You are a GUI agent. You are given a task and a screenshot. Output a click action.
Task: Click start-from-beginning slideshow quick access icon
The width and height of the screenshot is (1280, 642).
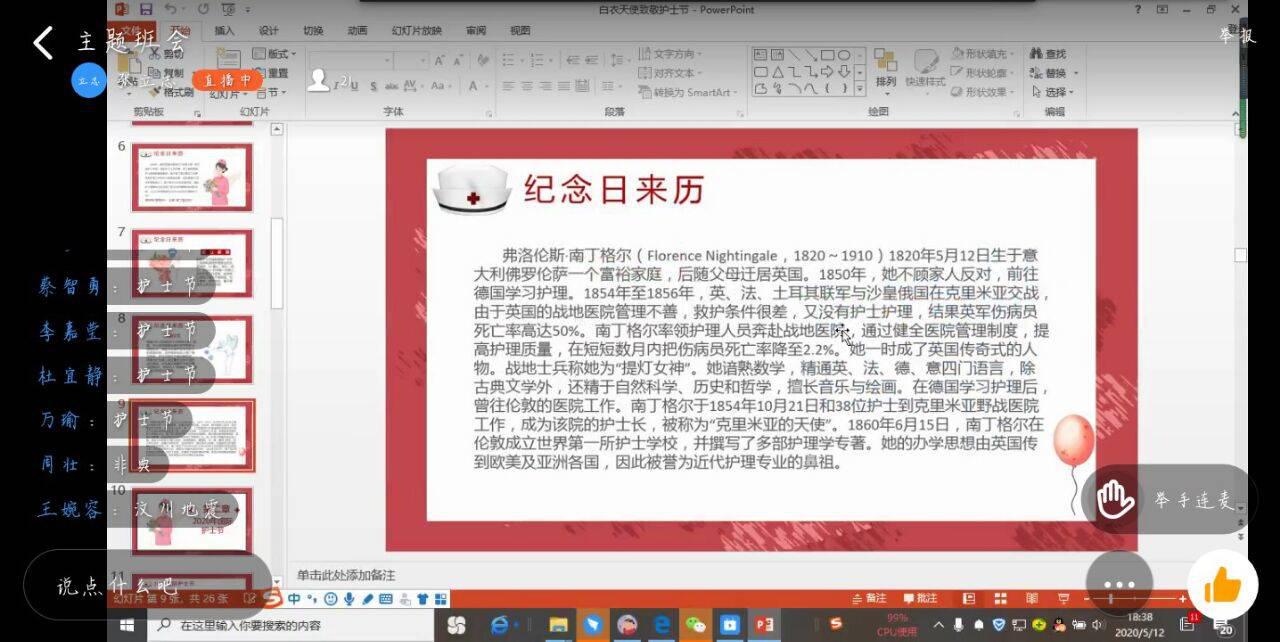click(229, 9)
